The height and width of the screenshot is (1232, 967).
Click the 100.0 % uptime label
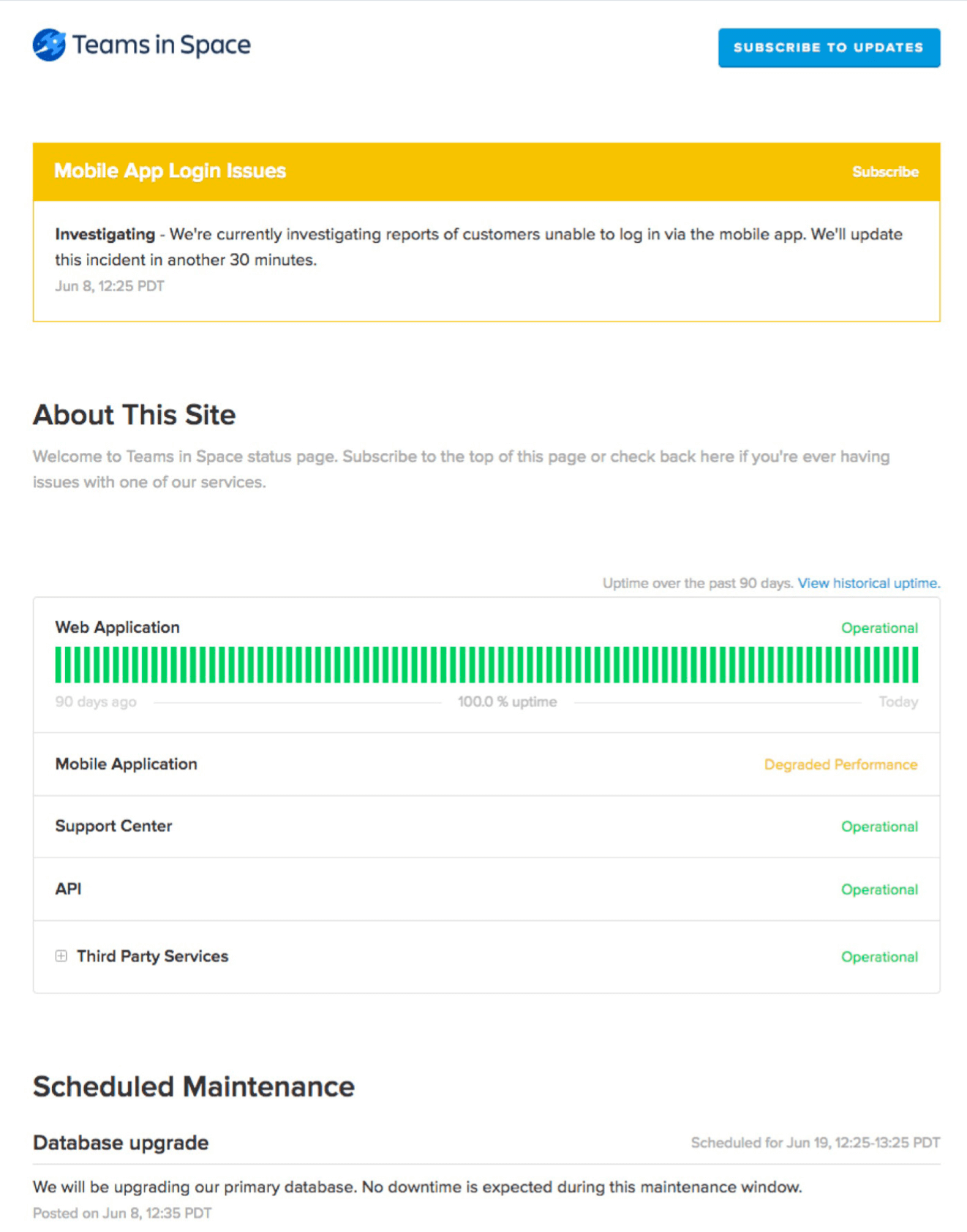tap(508, 701)
